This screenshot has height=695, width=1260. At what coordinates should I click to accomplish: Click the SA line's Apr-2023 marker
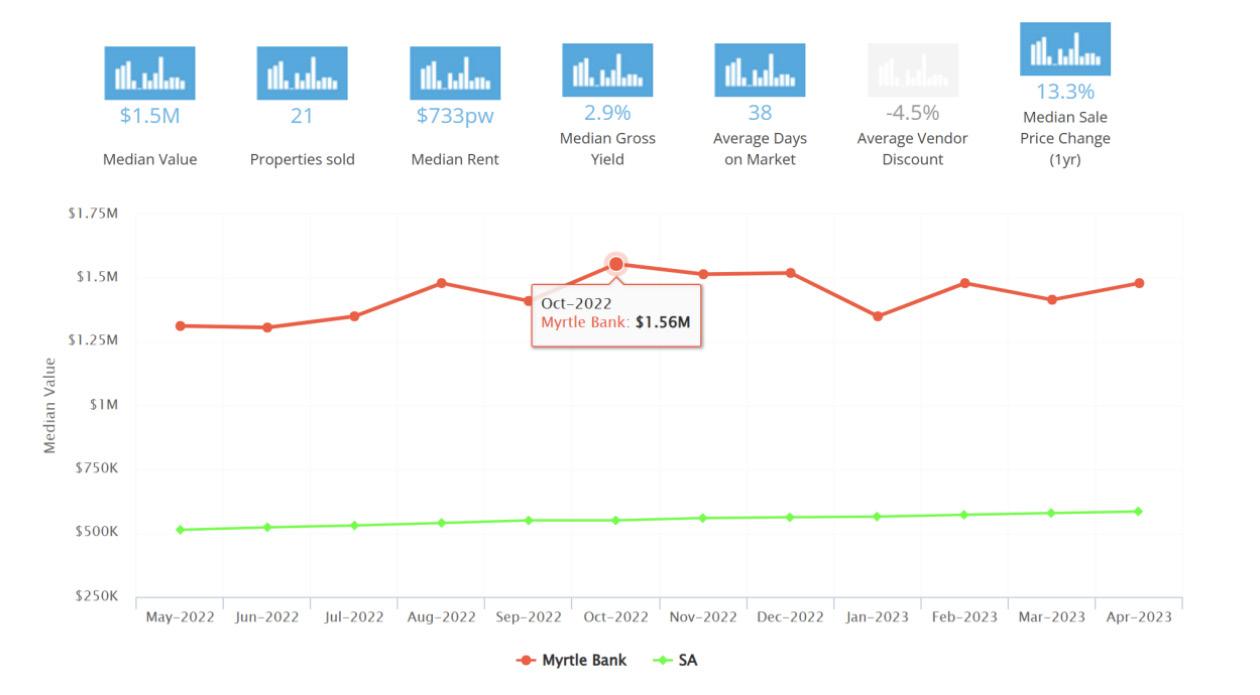pyautogui.click(x=1138, y=511)
